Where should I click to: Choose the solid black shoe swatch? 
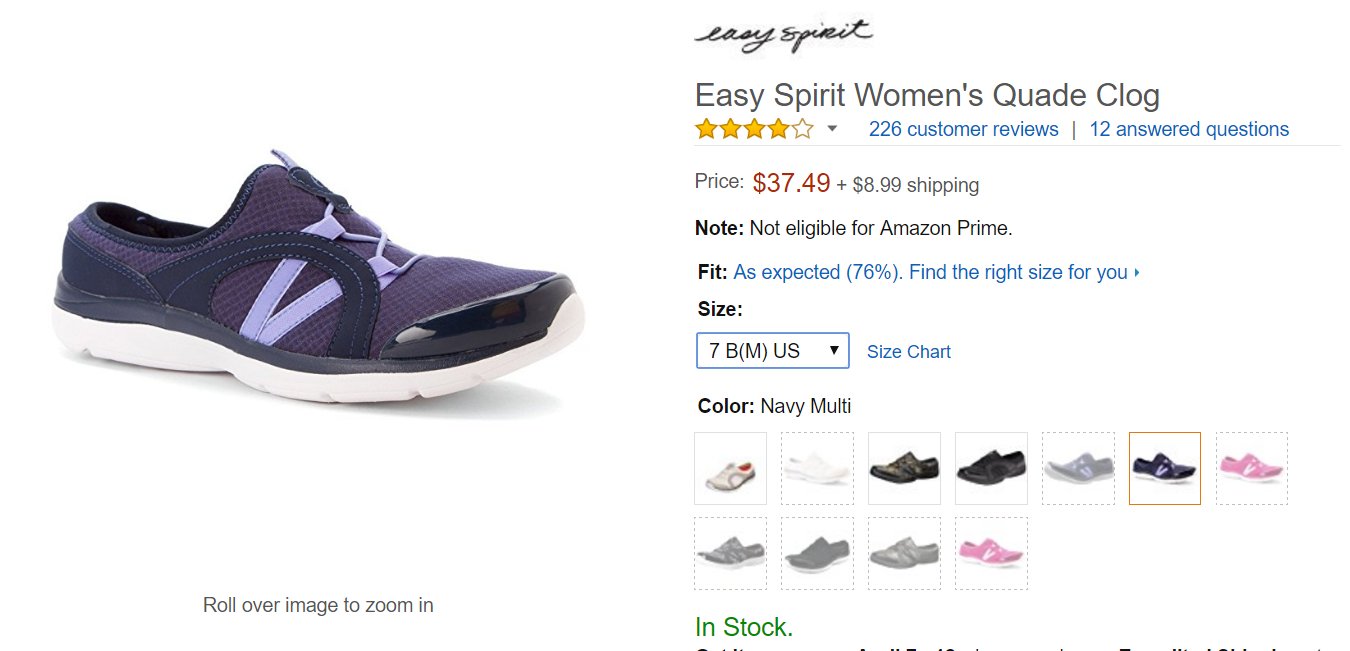[991, 468]
